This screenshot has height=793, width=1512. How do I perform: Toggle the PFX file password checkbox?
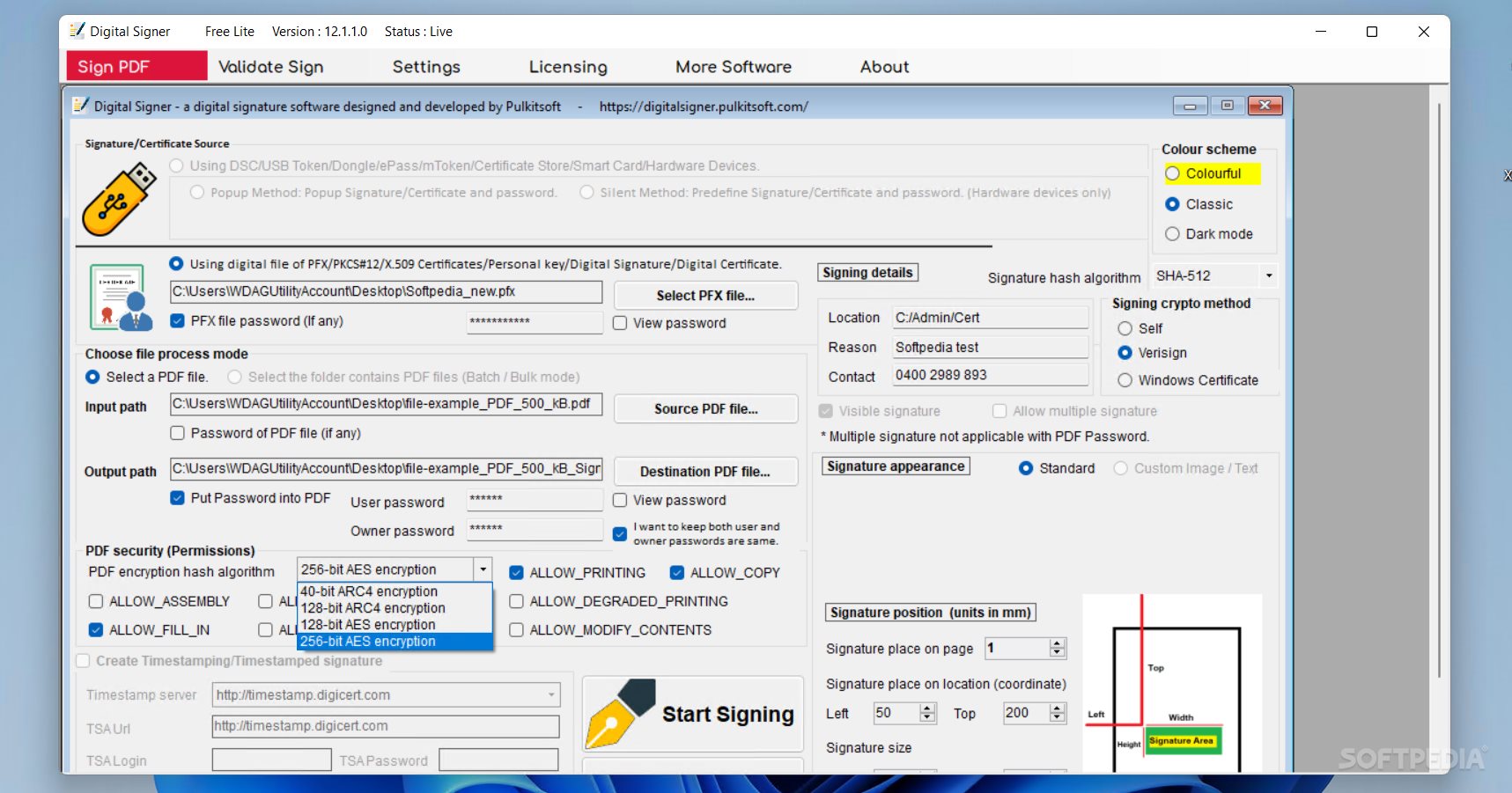coord(177,321)
